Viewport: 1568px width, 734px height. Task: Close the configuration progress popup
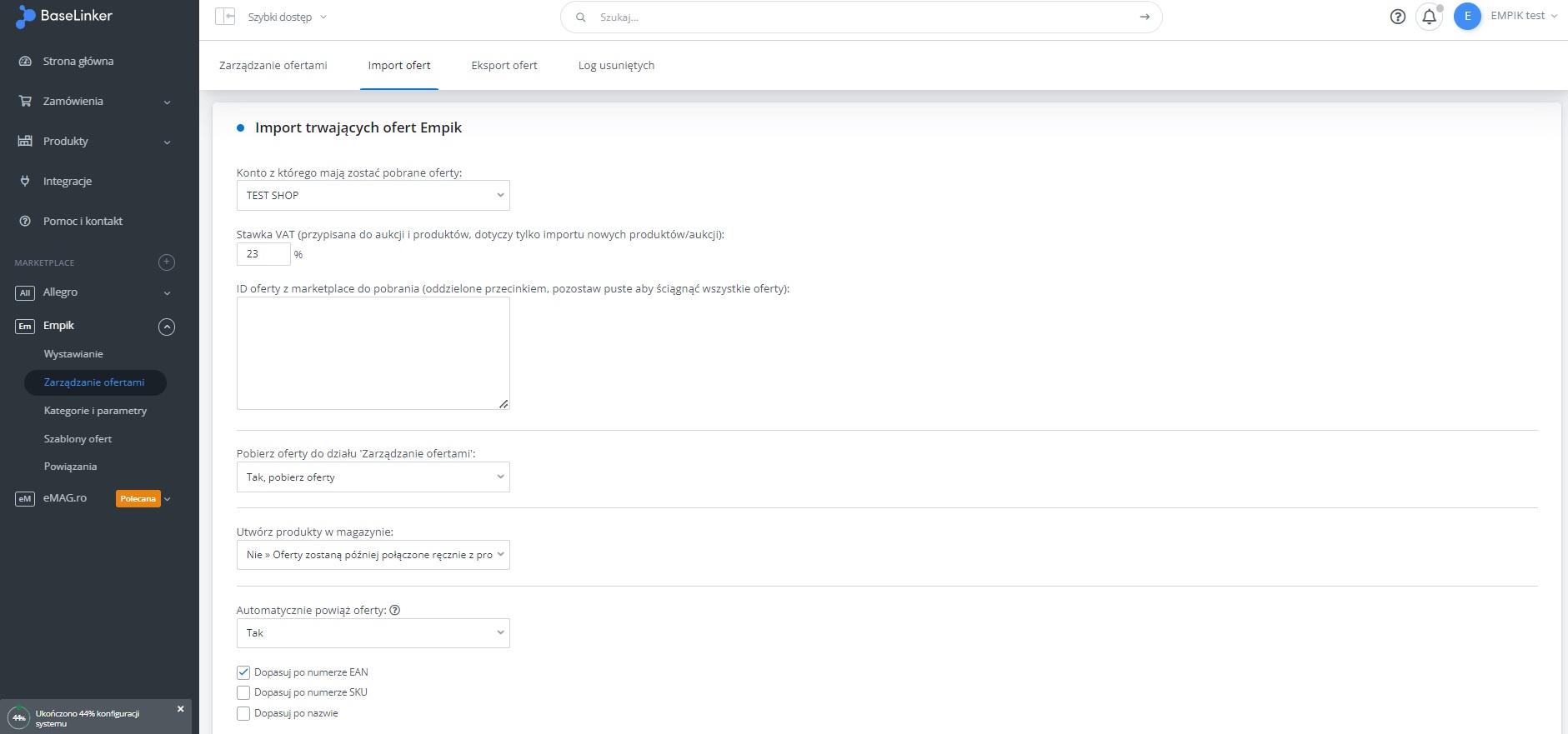coord(180,709)
